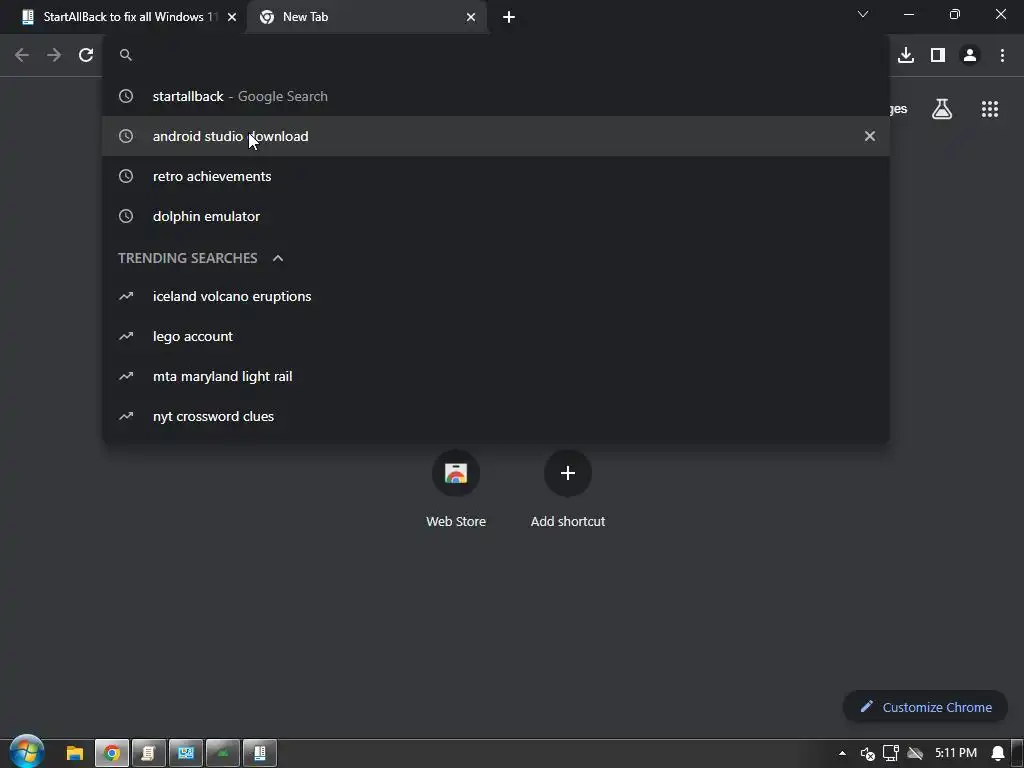Open the Windows Start orb
Image resolution: width=1024 pixels, height=768 pixels.
[26, 751]
